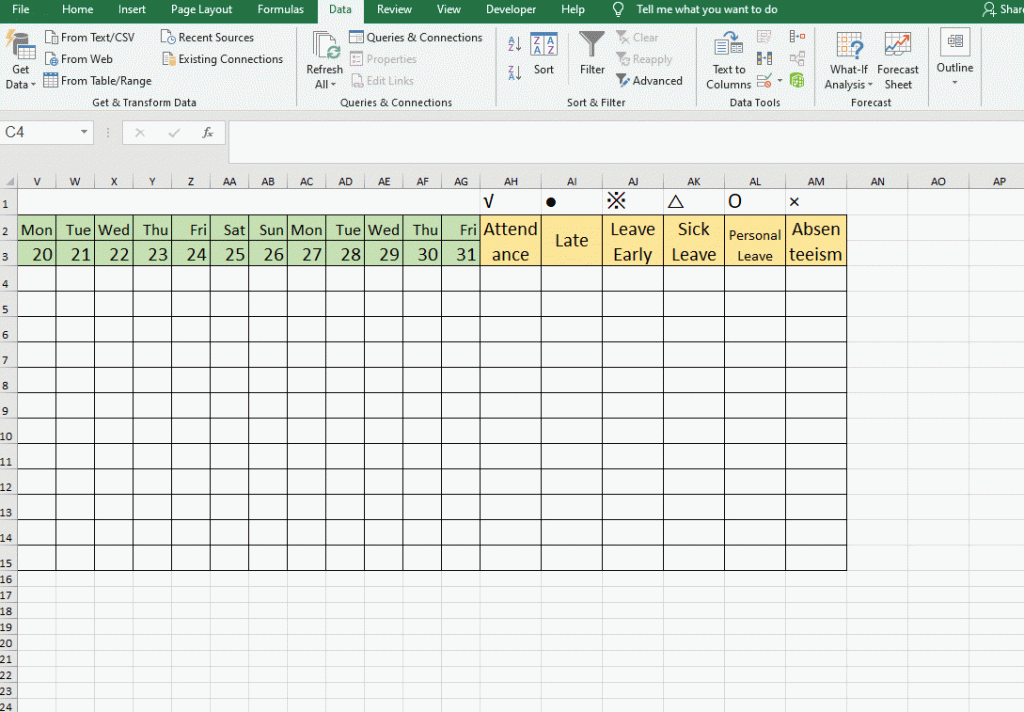Image resolution: width=1024 pixels, height=712 pixels.
Task: Select the Absenteeism header cell
Action: (x=816, y=240)
